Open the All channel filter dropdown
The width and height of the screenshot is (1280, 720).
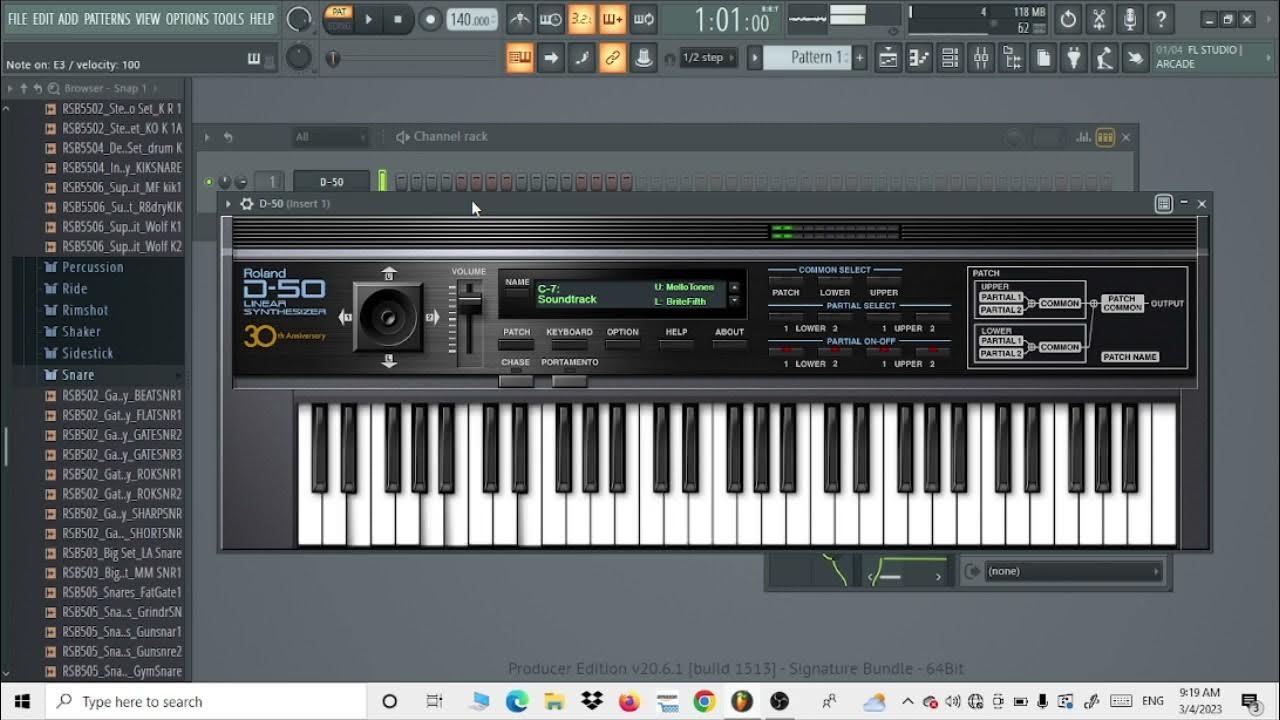click(x=329, y=137)
